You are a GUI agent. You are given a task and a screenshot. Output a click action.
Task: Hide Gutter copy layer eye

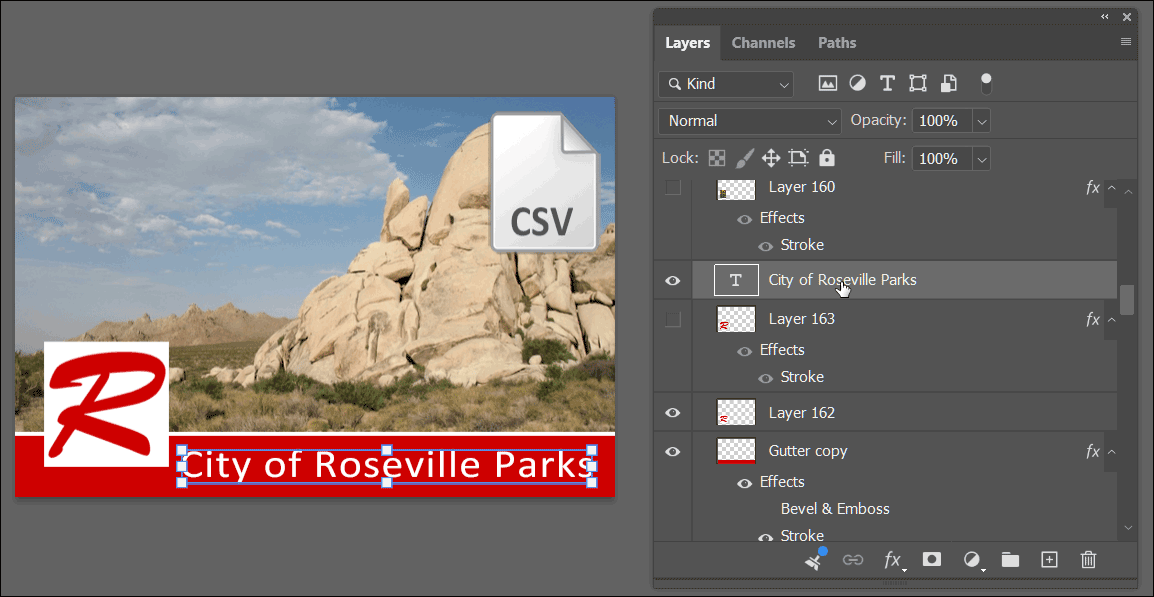pyautogui.click(x=673, y=451)
